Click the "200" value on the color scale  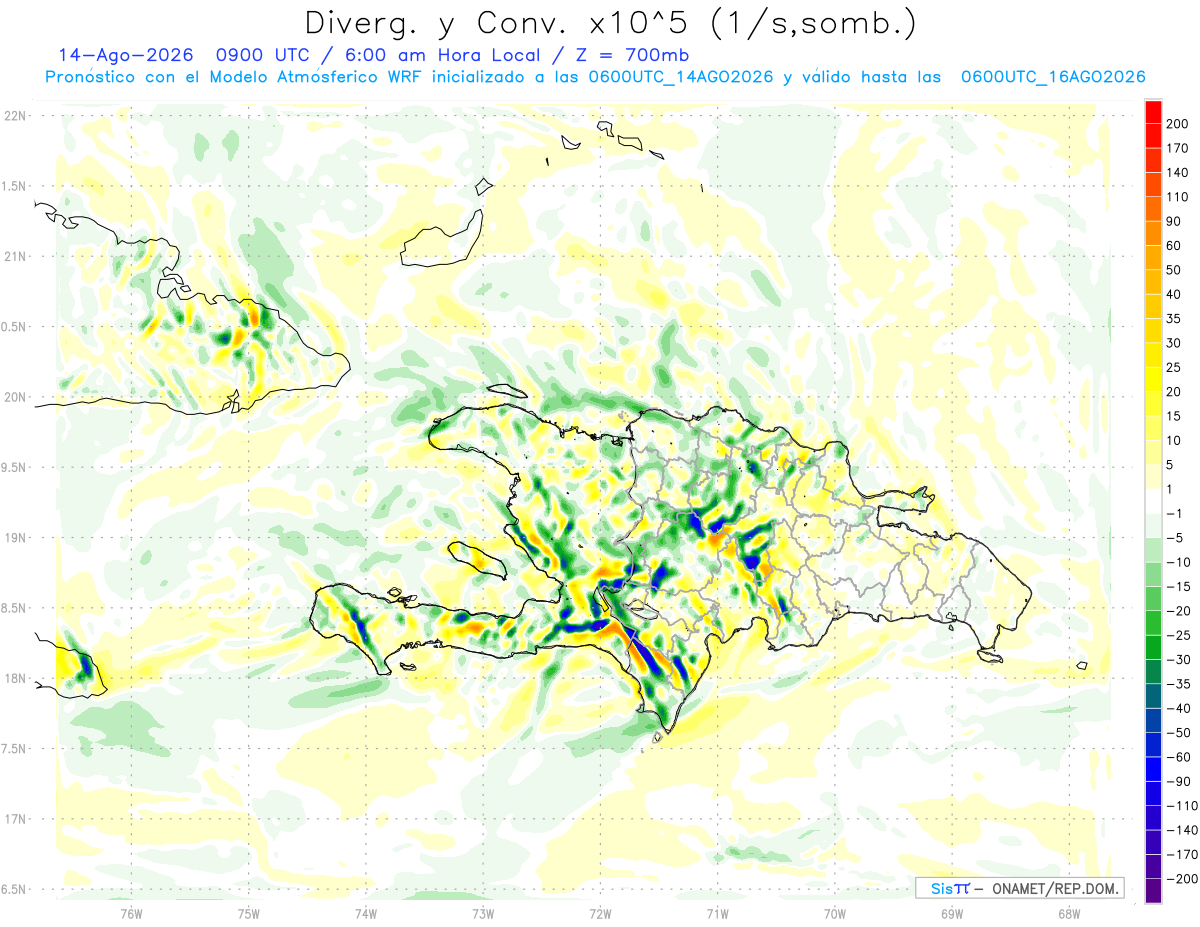1177,124
